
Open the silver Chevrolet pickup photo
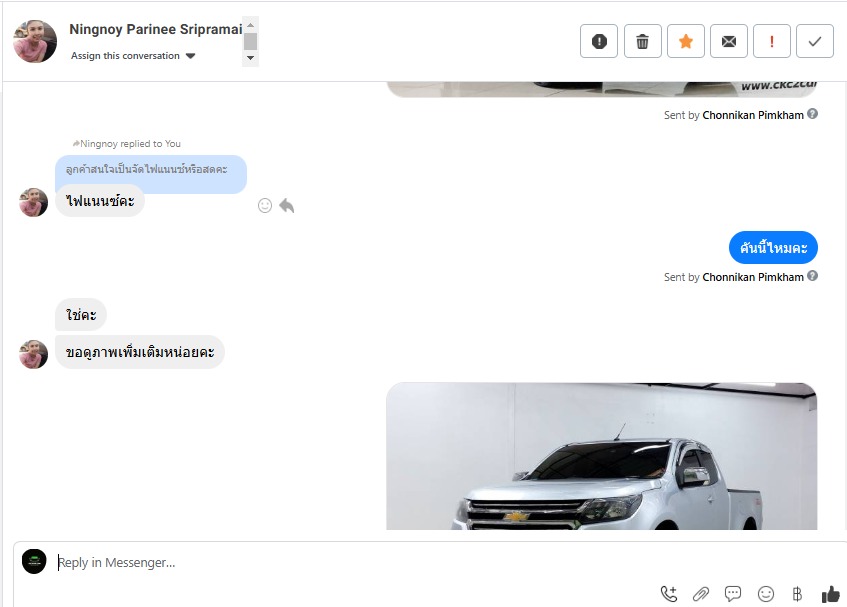pos(602,456)
